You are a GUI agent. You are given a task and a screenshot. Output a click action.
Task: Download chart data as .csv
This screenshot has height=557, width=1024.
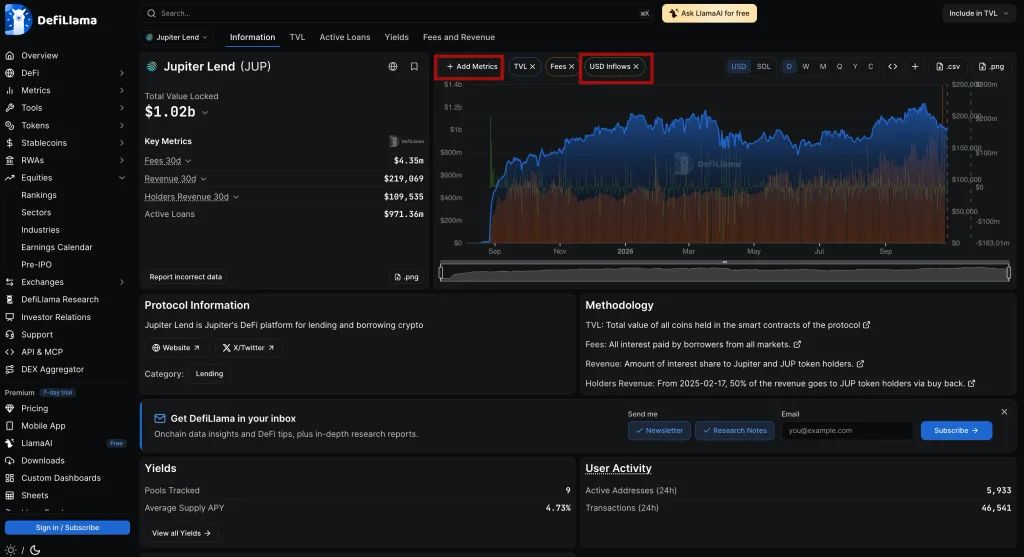point(948,67)
